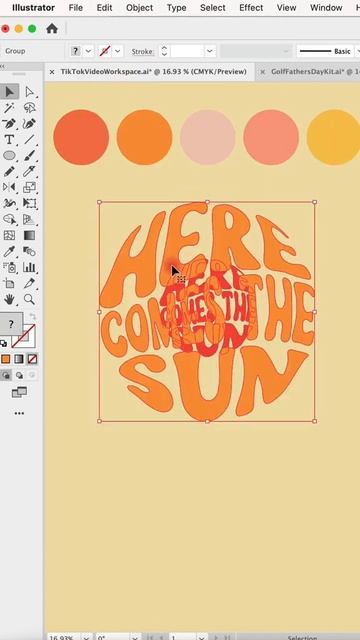Swap fill and stroke arrows
This screenshot has height=640, width=360.
click(32, 317)
